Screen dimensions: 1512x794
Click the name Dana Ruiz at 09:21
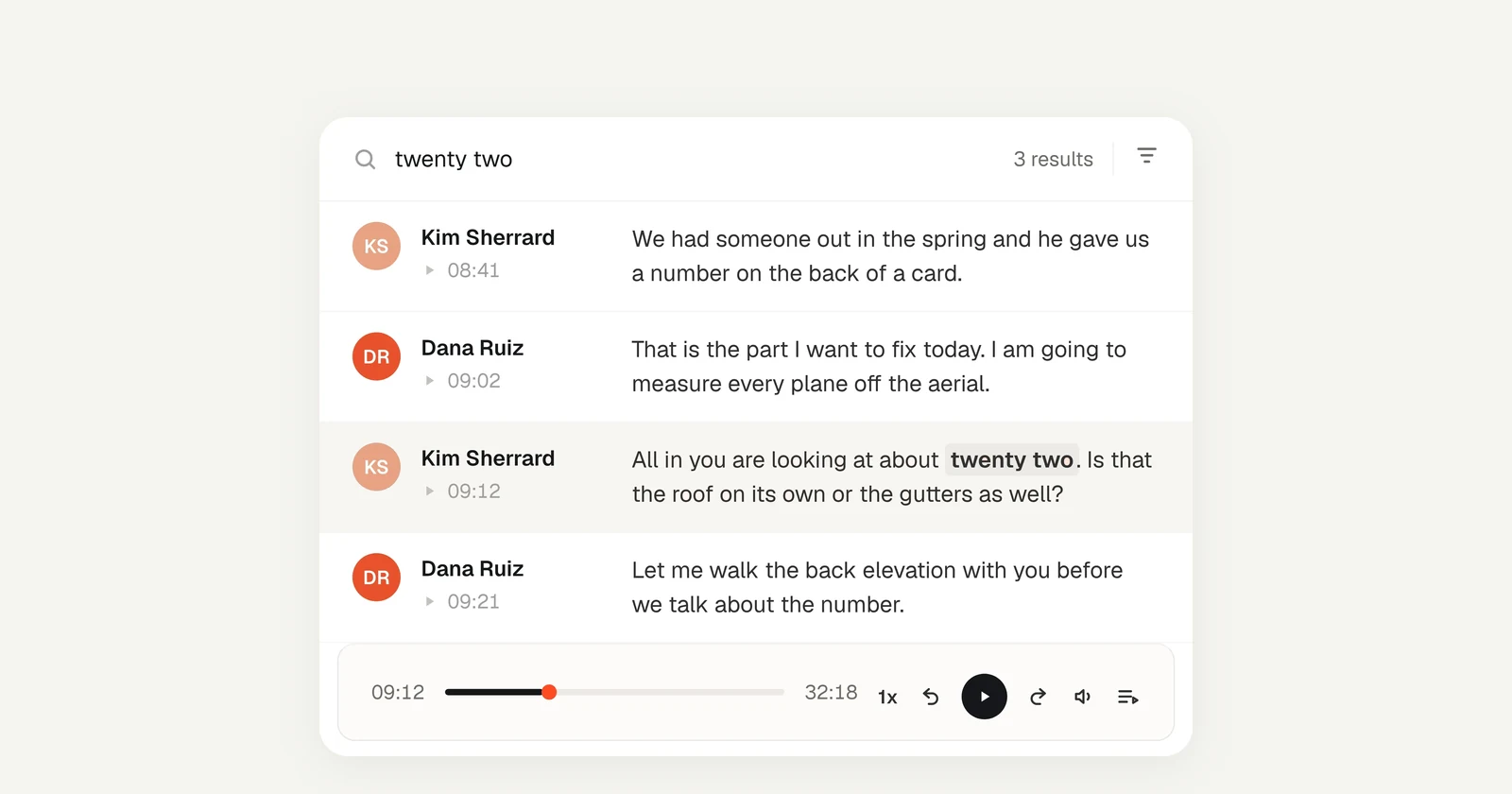(472, 569)
